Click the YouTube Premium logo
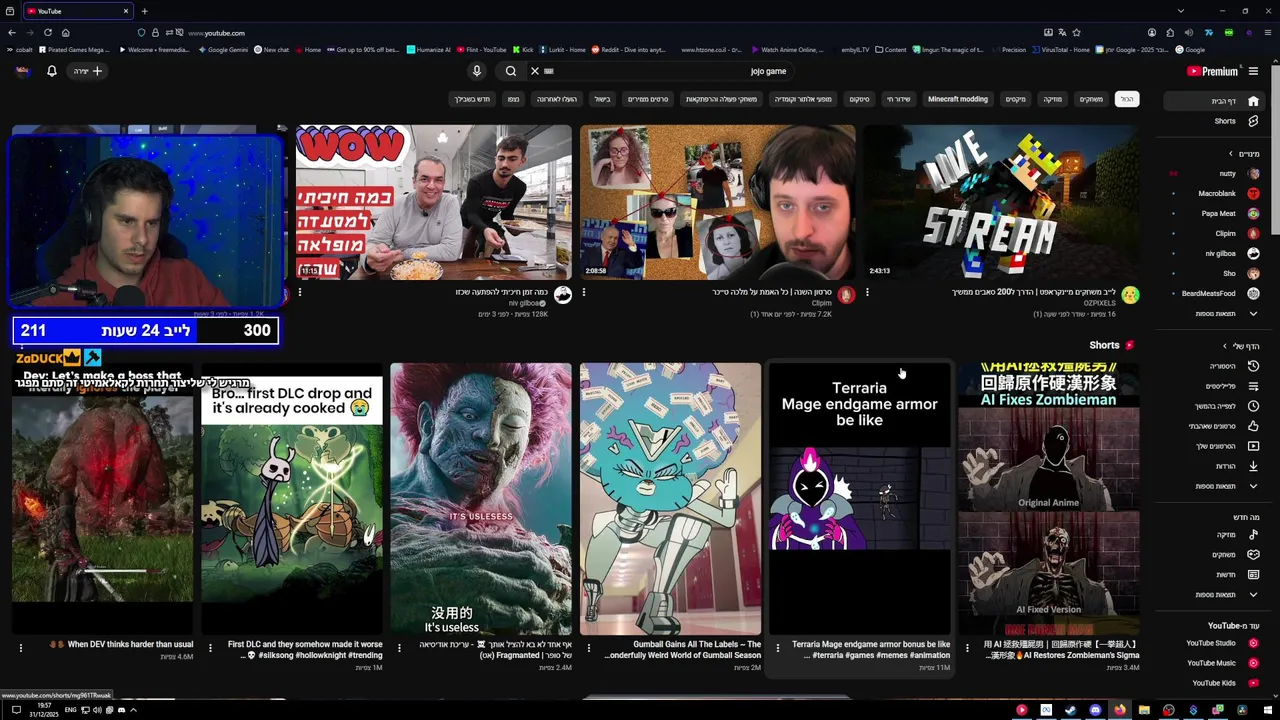1280x720 pixels. [1212, 71]
